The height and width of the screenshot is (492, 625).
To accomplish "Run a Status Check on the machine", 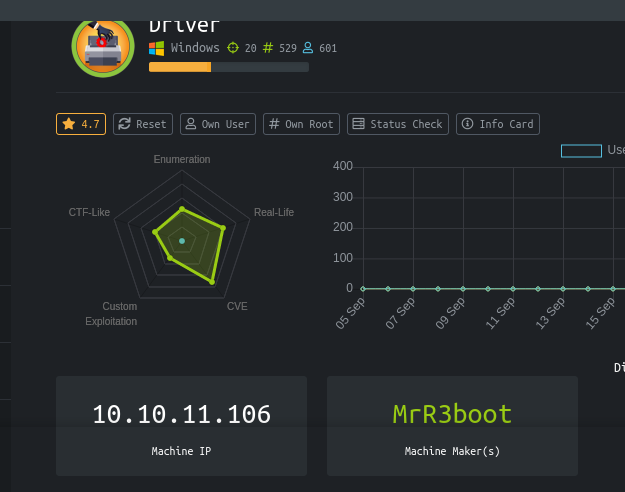I will [x=398, y=124].
